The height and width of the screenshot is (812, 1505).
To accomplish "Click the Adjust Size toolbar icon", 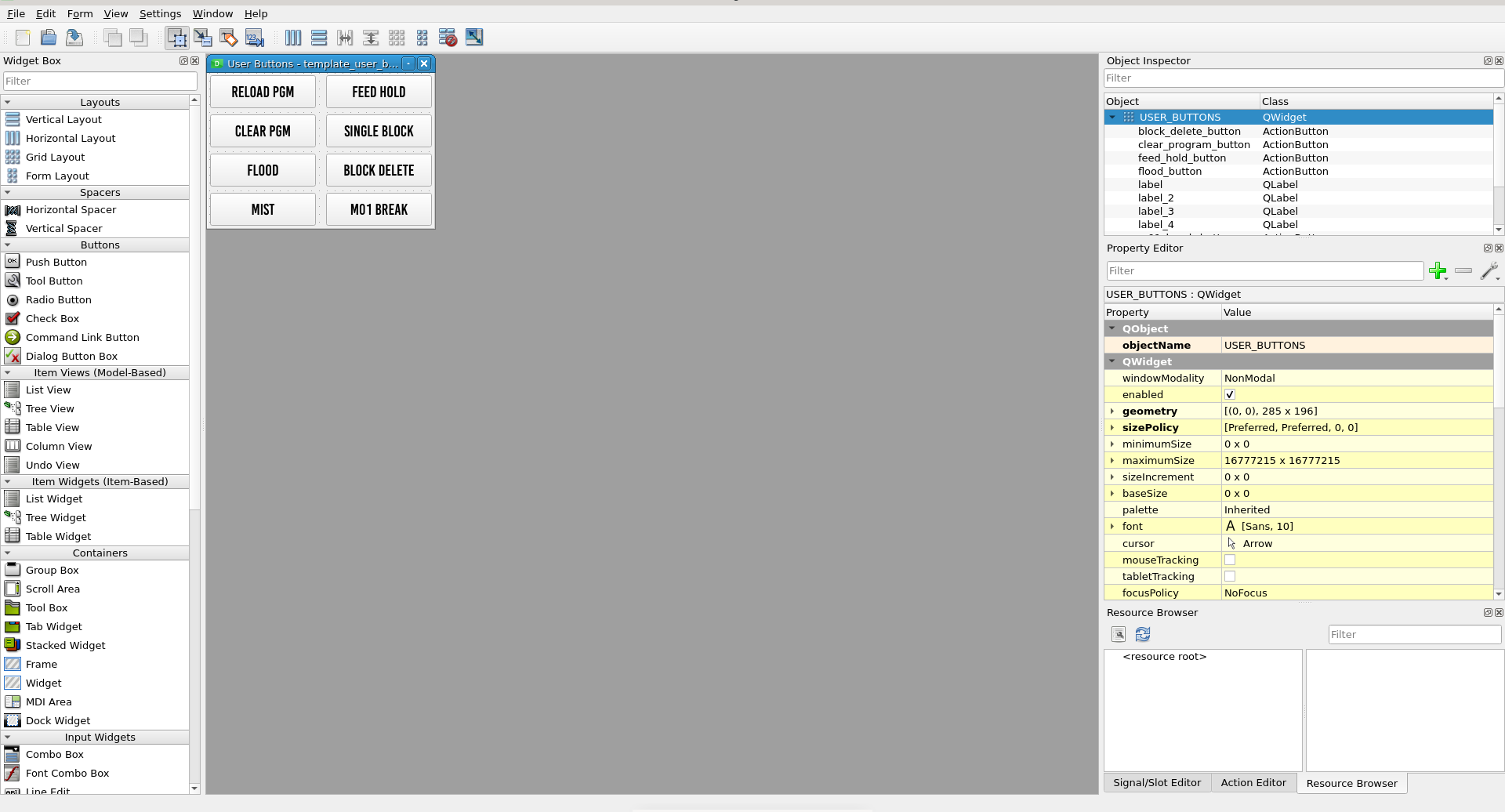I will click(x=474, y=38).
